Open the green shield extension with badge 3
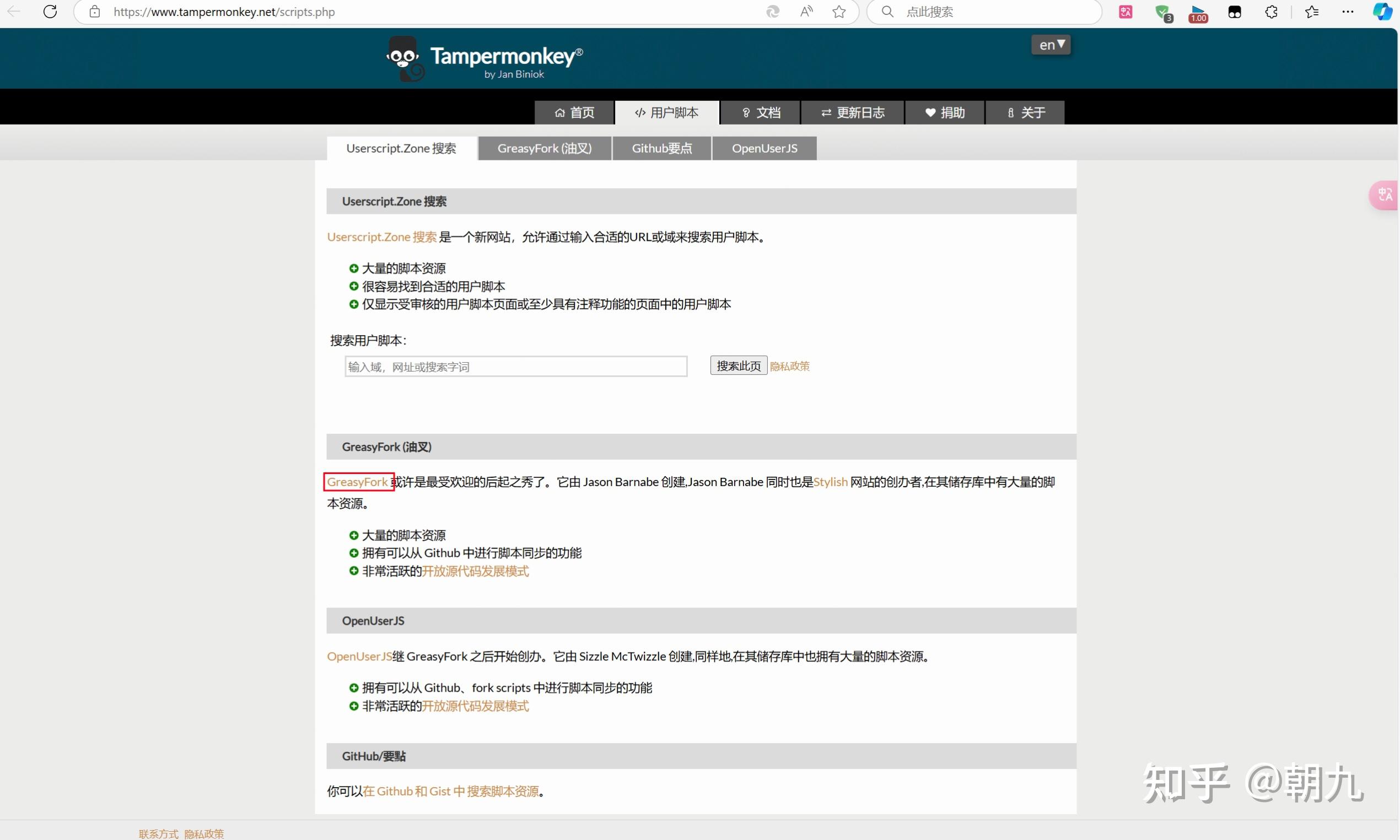This screenshot has width=1400, height=840. tap(1163, 13)
